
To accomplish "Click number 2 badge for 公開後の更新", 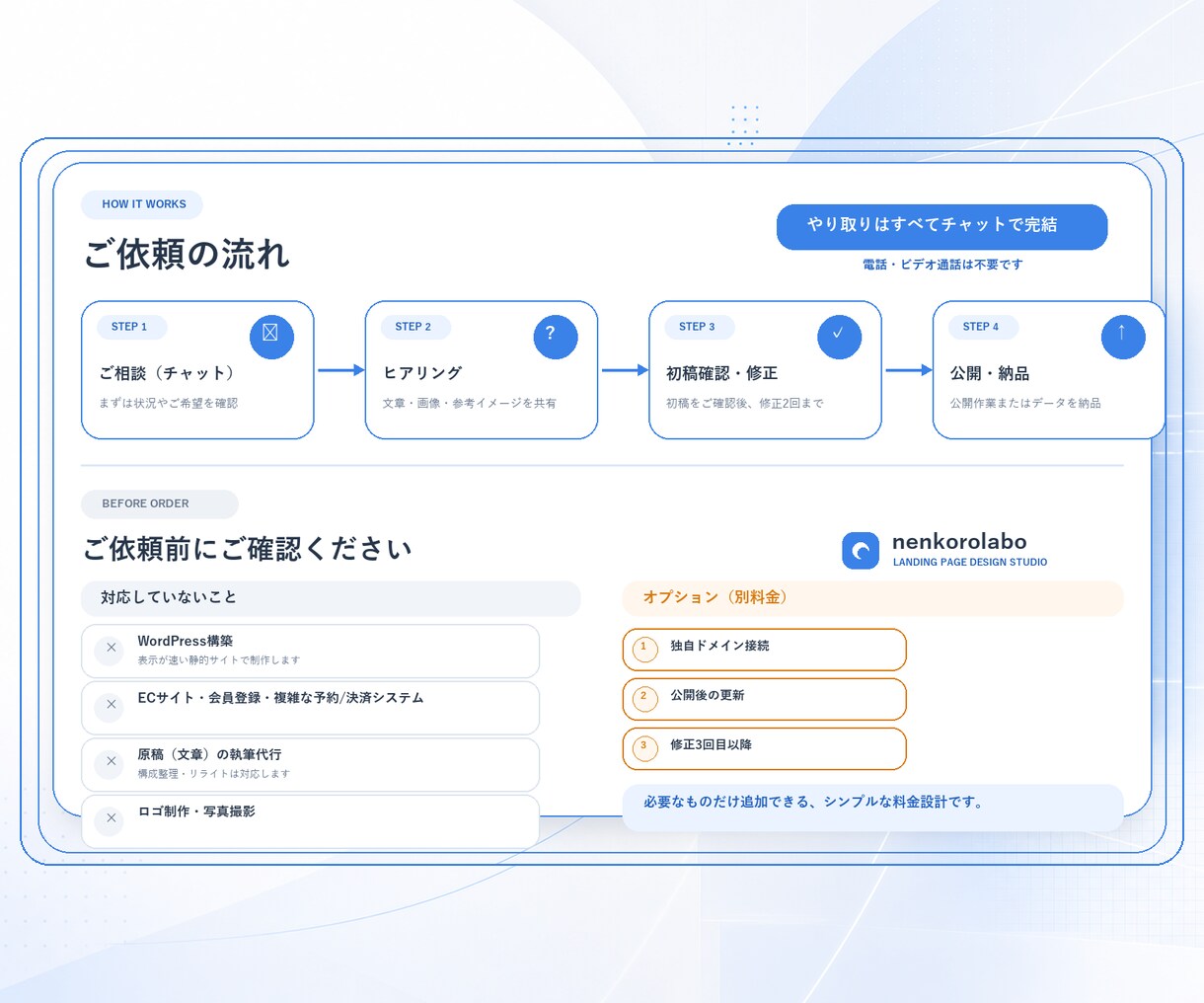I will 644,698.
